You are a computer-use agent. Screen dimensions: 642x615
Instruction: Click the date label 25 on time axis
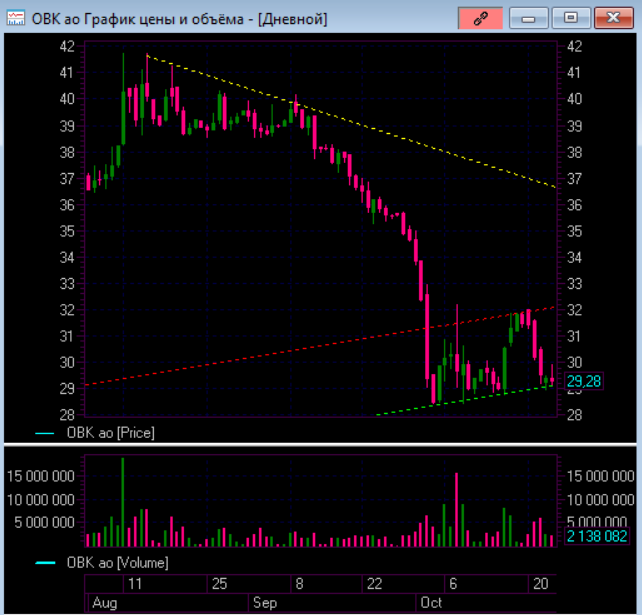pos(219,583)
